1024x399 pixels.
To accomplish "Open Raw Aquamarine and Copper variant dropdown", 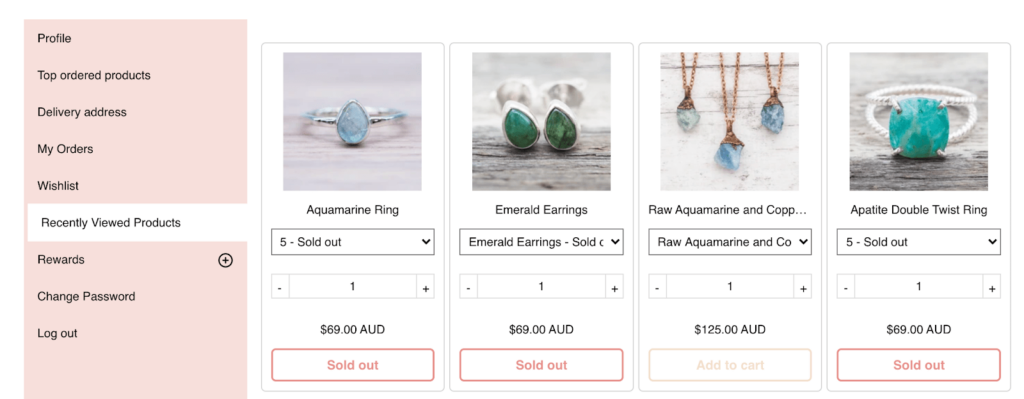I will (730, 242).
